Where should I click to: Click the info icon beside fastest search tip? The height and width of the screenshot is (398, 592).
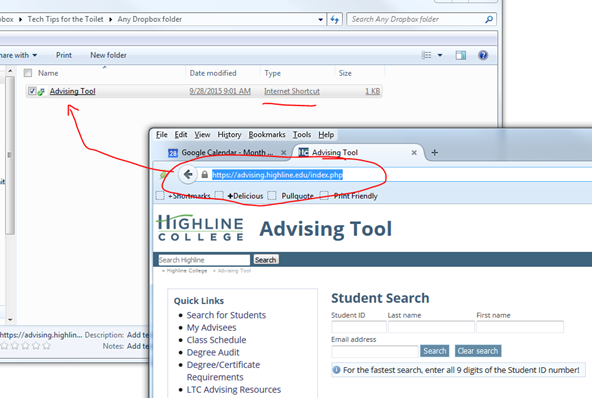336,370
